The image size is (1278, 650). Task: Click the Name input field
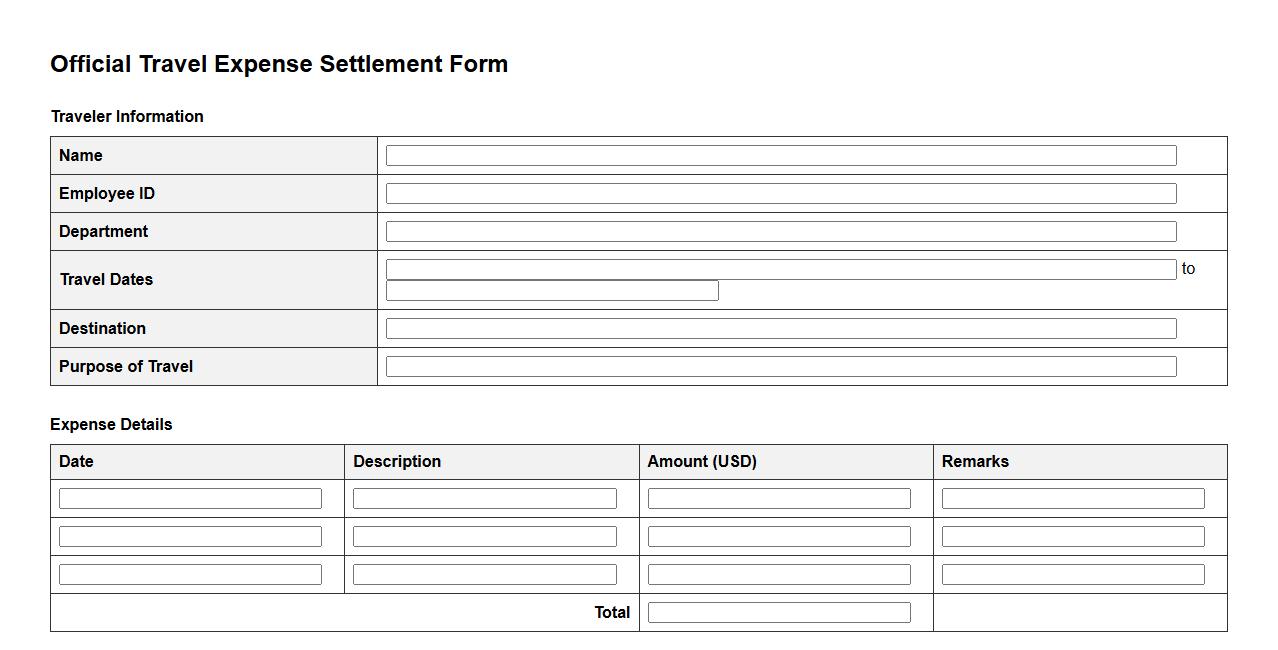coord(780,156)
